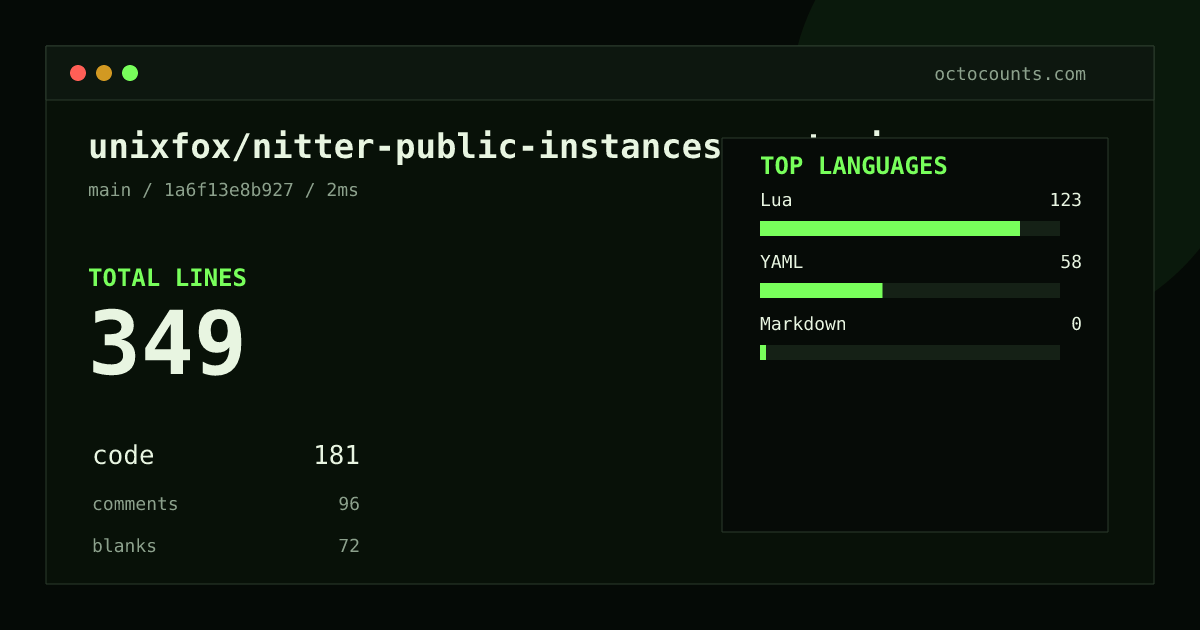Click the unixfox/nitter-public-instances repository title
This screenshot has height=630, width=1200.
click(405, 147)
